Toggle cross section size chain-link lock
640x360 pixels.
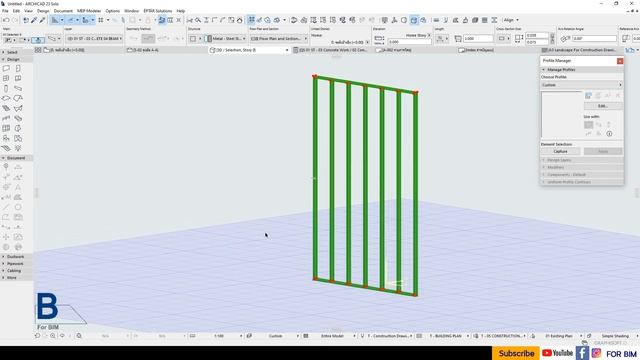pos(553,38)
